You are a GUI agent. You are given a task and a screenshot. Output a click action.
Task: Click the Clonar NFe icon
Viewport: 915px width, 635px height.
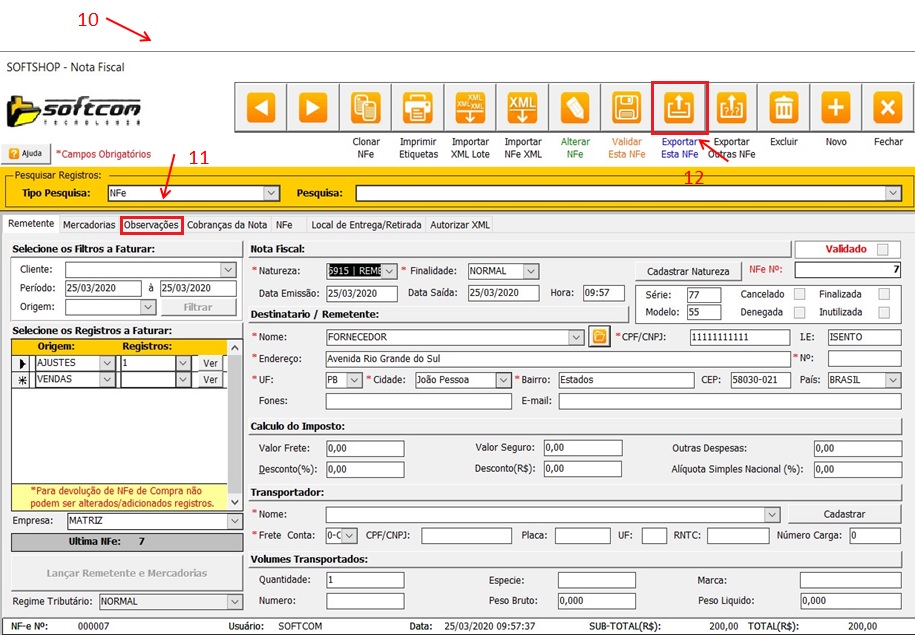point(366,107)
